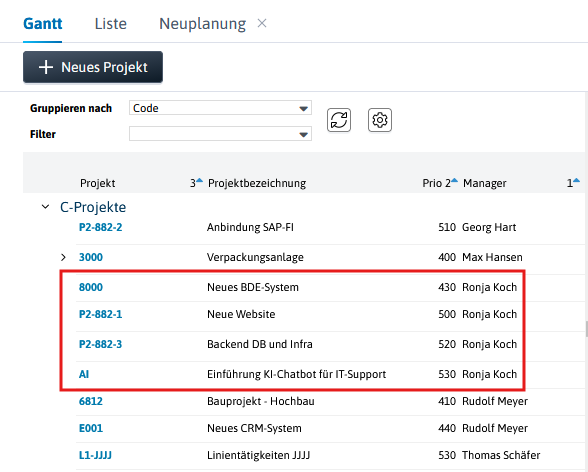Open project link P2-882-2
The image size is (588, 472).
100,227
